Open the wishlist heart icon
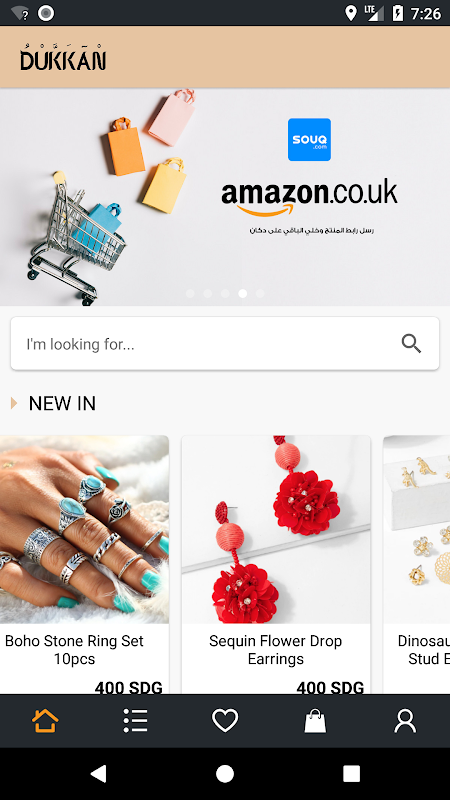The image size is (450, 800). click(225, 721)
